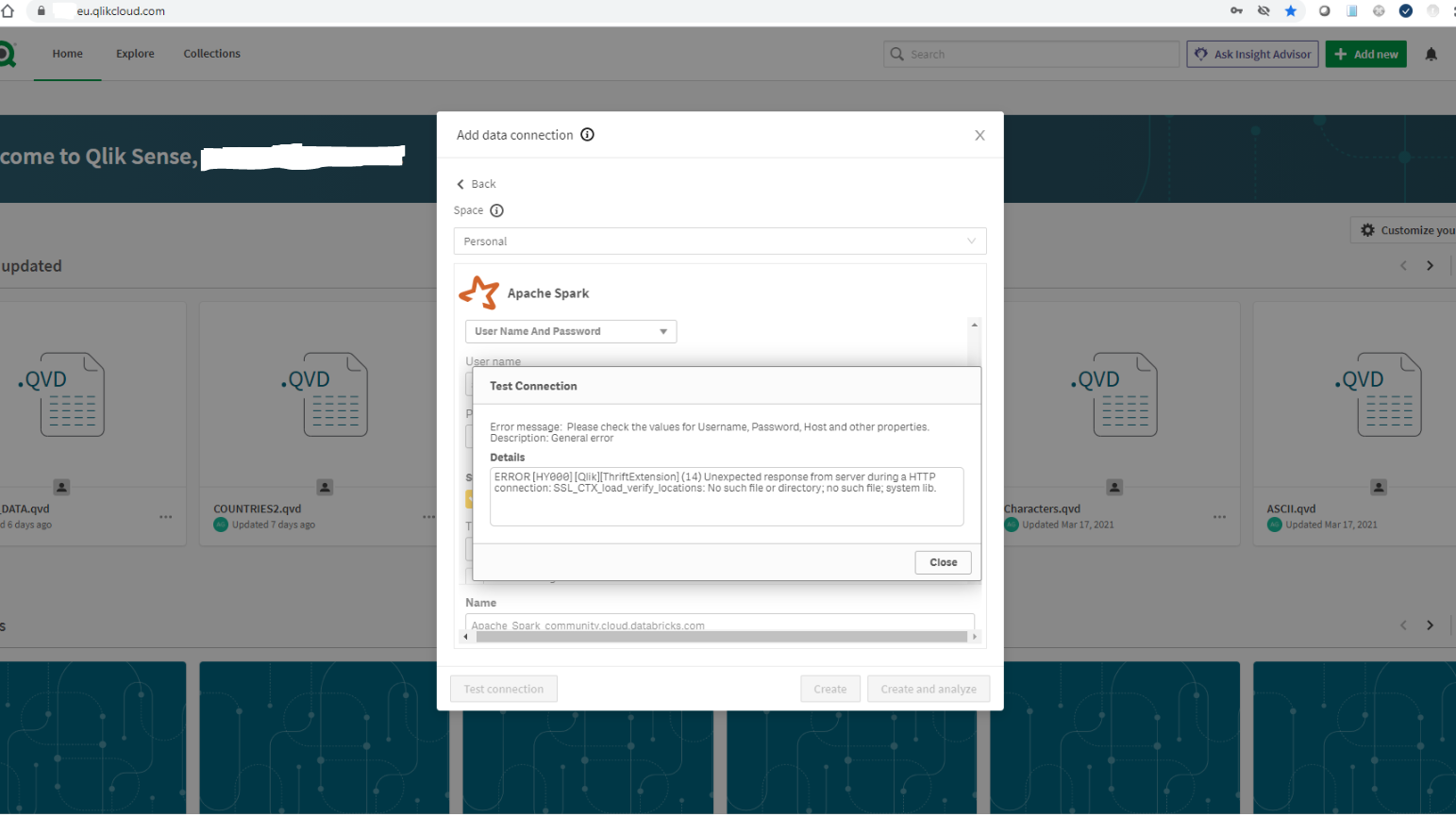
Task: Click the search magnifier icon
Action: click(896, 55)
